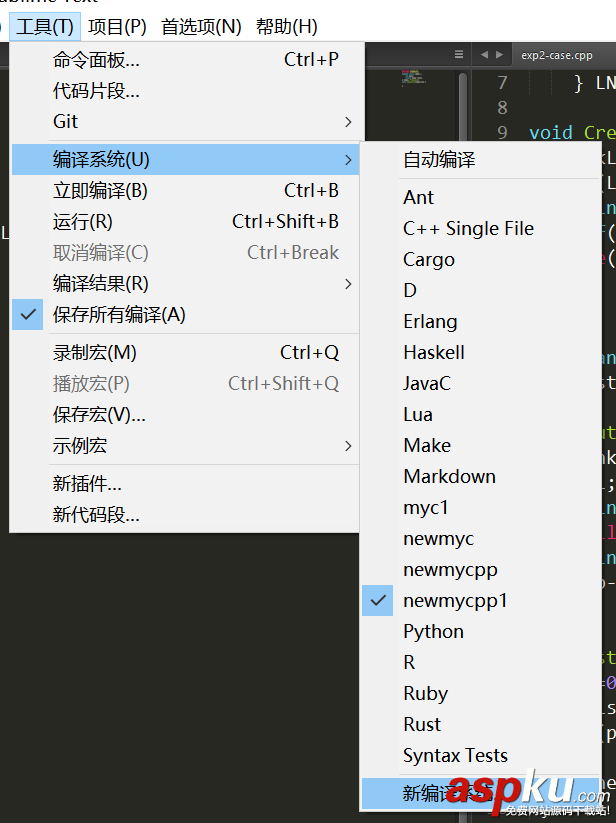
Task: Choose 命令面板... menu entry
Action: [x=185, y=60]
